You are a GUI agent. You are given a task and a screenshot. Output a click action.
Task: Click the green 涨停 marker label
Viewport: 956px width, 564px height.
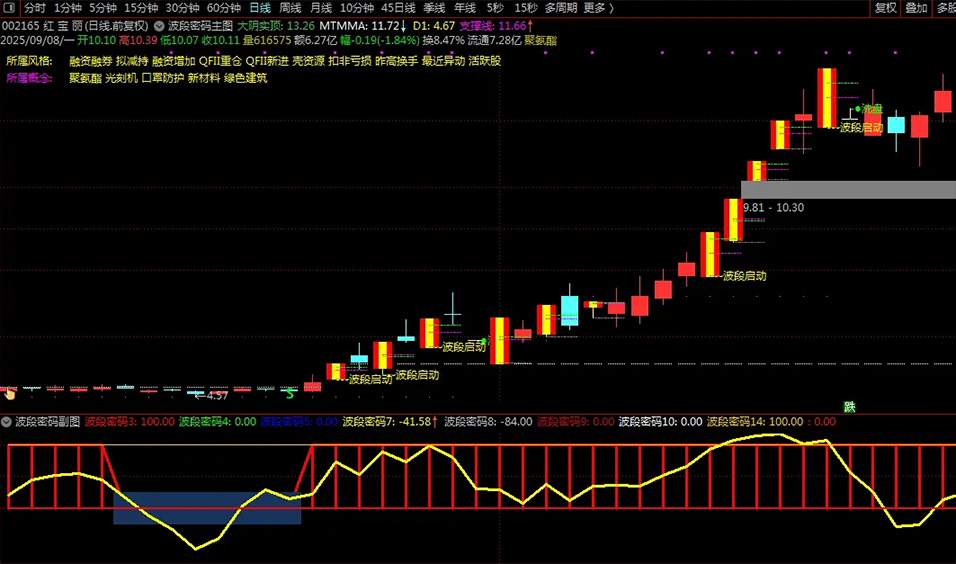pos(871,108)
